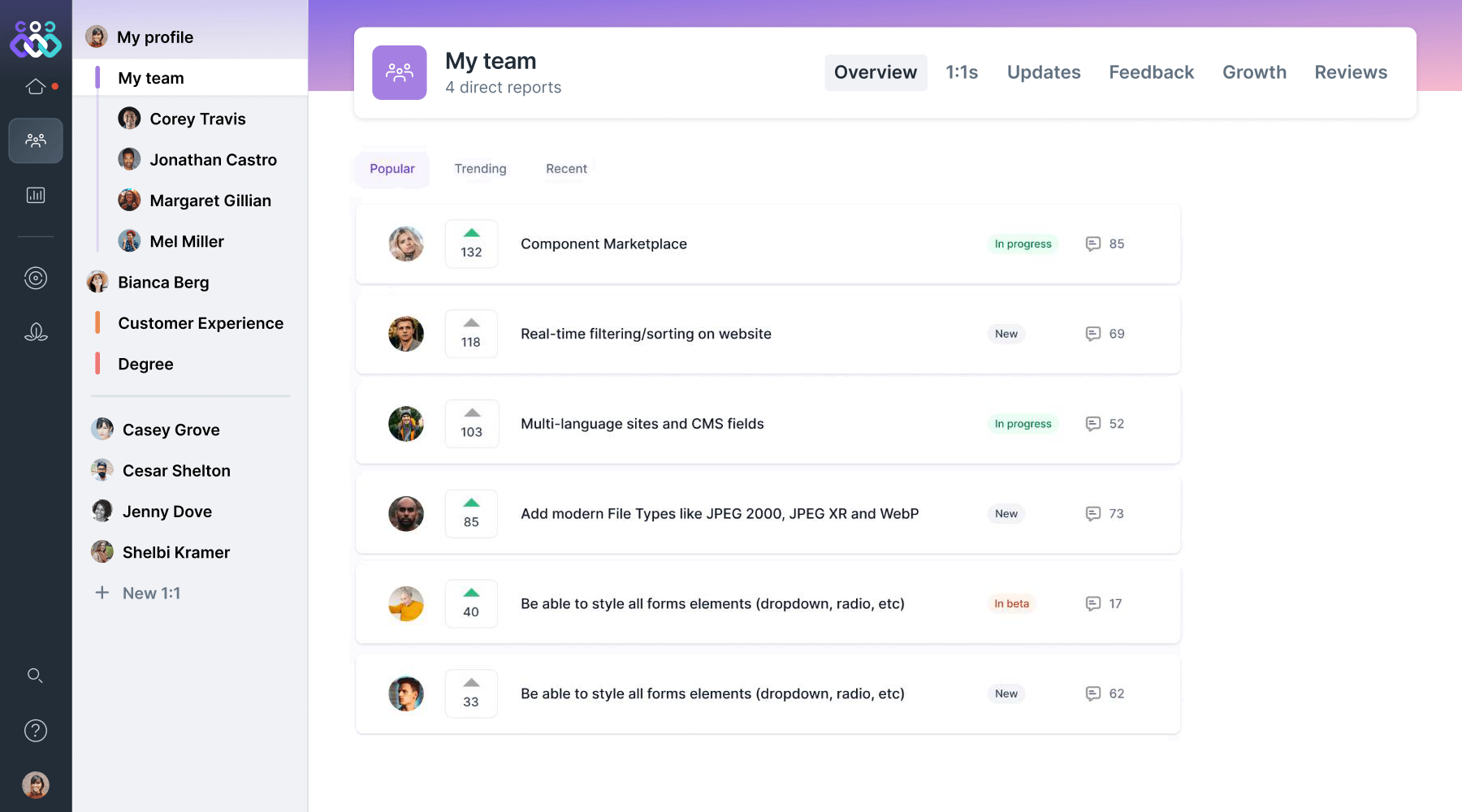
Task: Click the home icon in left rail
Action: point(36,86)
